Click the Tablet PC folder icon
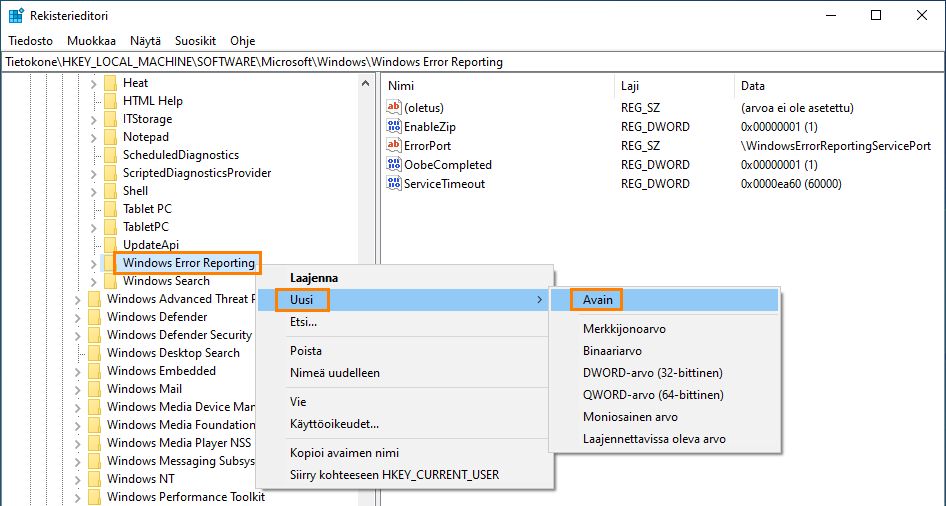The width and height of the screenshot is (946, 506). tap(110, 209)
